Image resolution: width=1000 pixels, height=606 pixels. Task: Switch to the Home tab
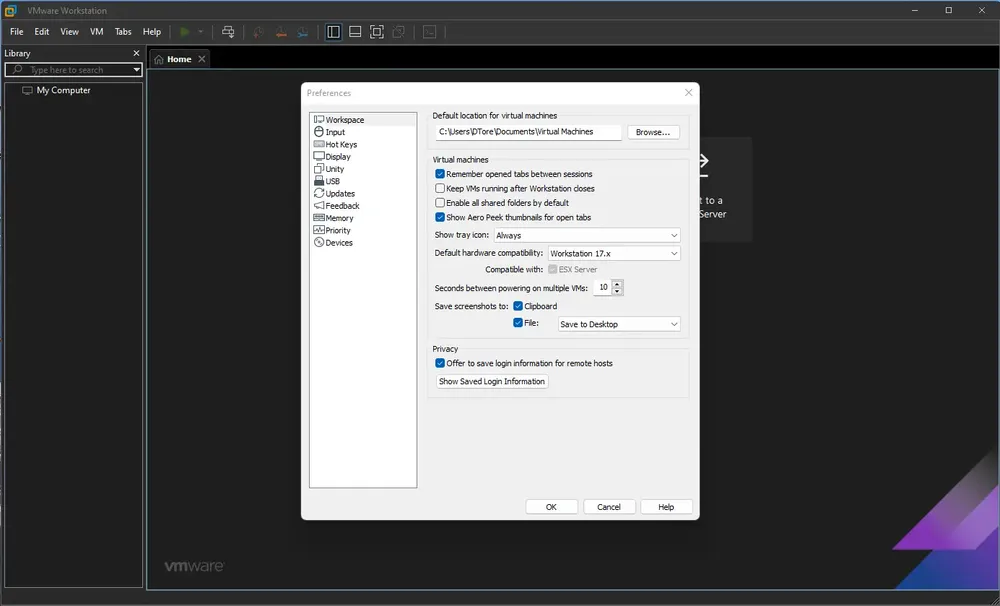pyautogui.click(x=179, y=59)
